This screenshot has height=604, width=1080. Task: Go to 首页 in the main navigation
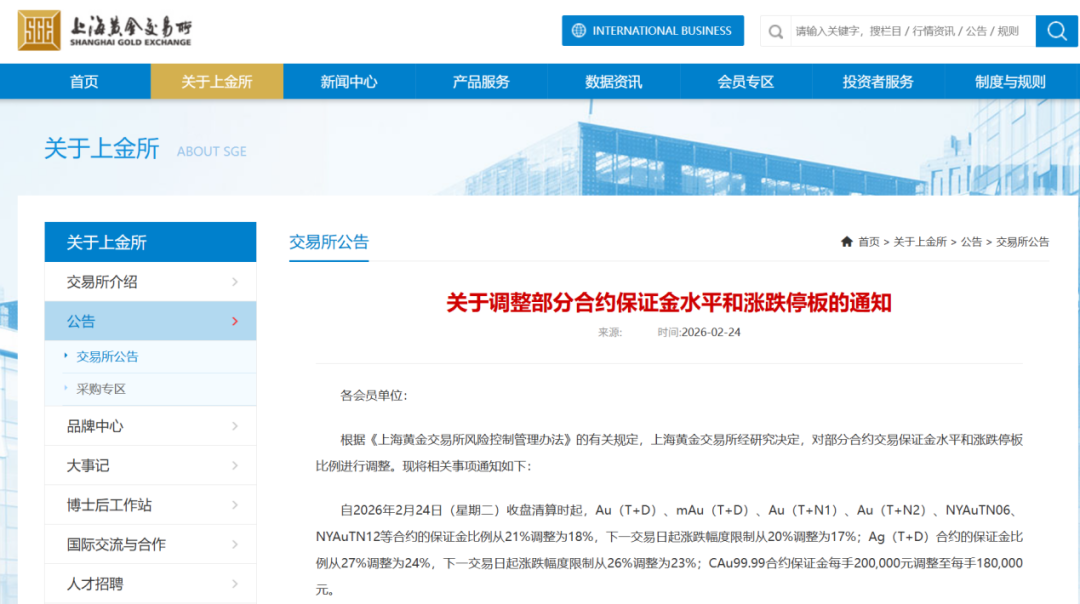(x=84, y=81)
